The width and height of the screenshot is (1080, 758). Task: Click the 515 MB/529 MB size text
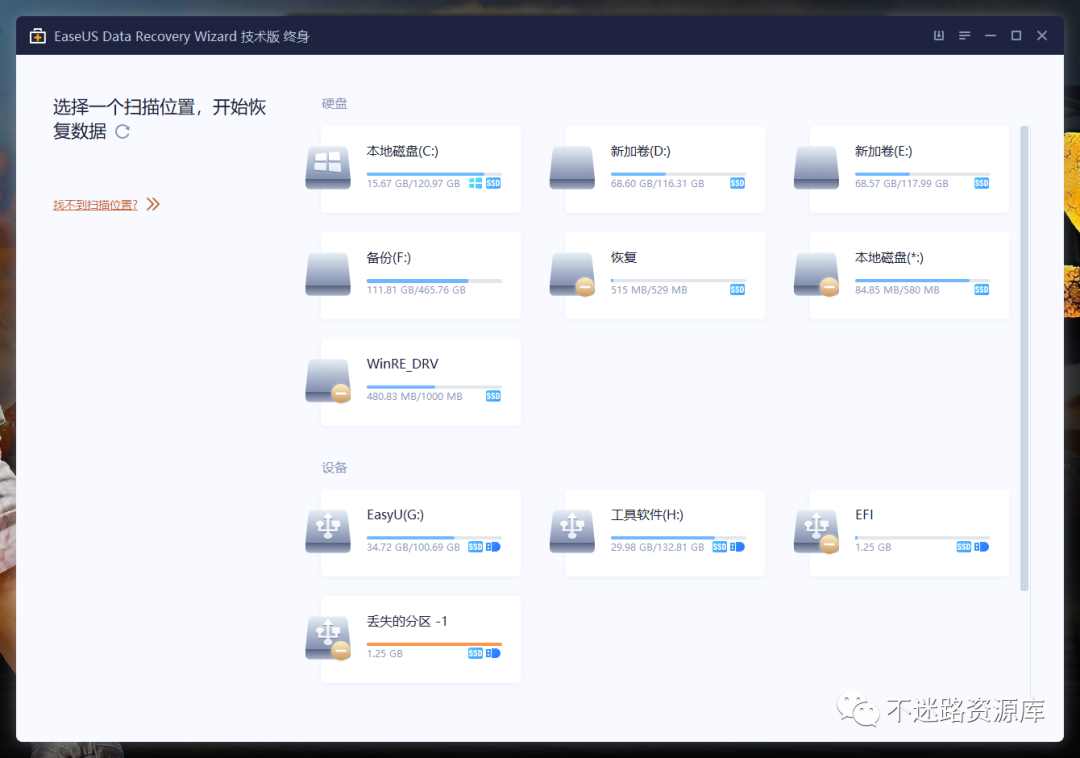[649, 290]
